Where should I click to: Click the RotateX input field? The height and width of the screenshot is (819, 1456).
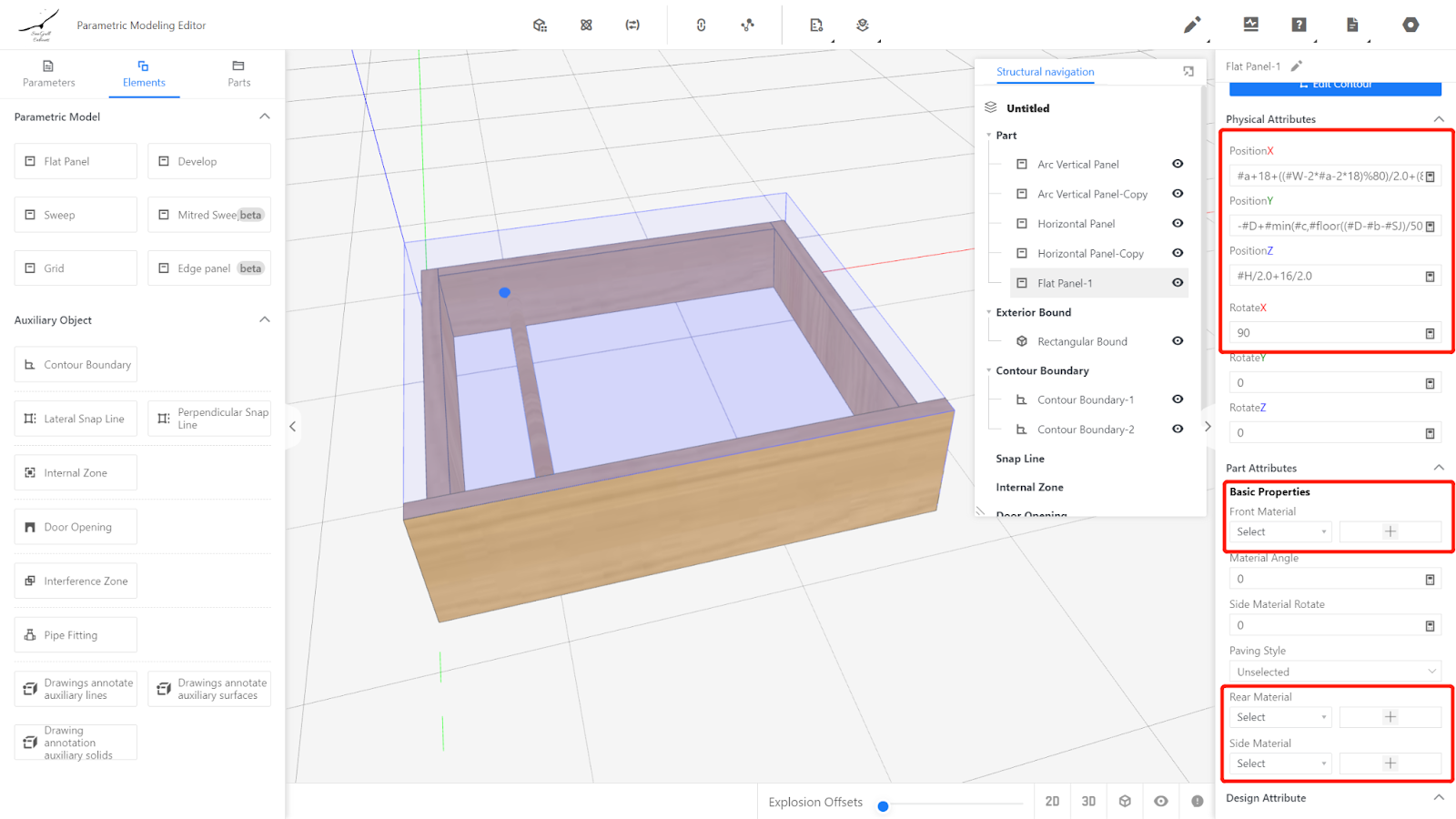point(1325,333)
